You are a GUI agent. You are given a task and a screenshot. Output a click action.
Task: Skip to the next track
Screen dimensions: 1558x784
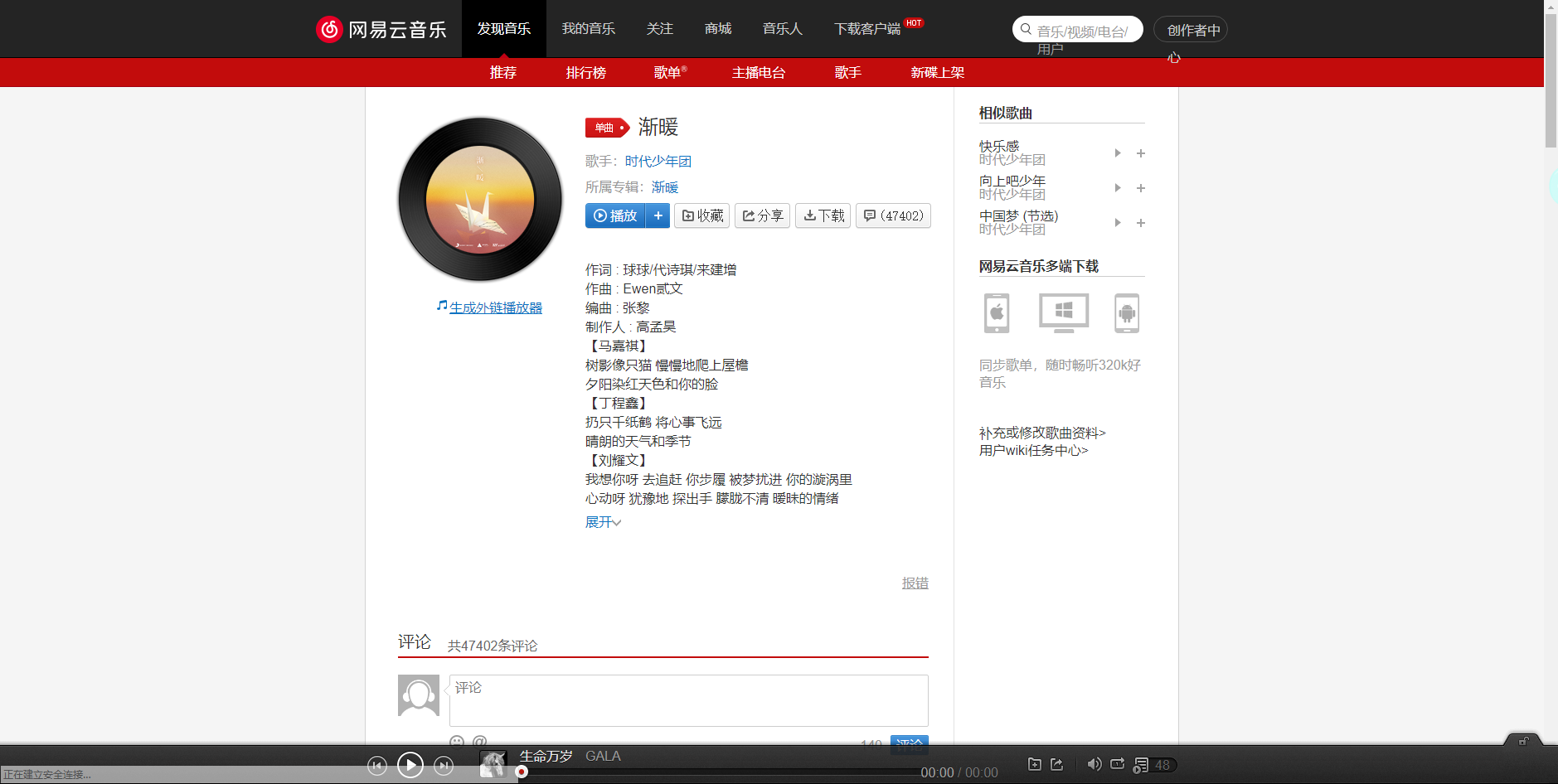[444, 765]
